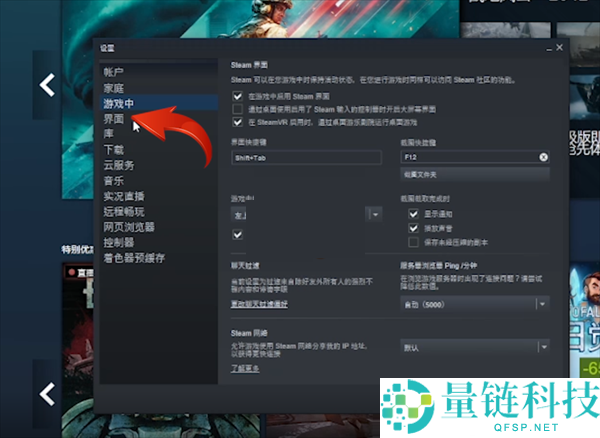
Task: Open the 下载 settings category
Action: point(114,149)
